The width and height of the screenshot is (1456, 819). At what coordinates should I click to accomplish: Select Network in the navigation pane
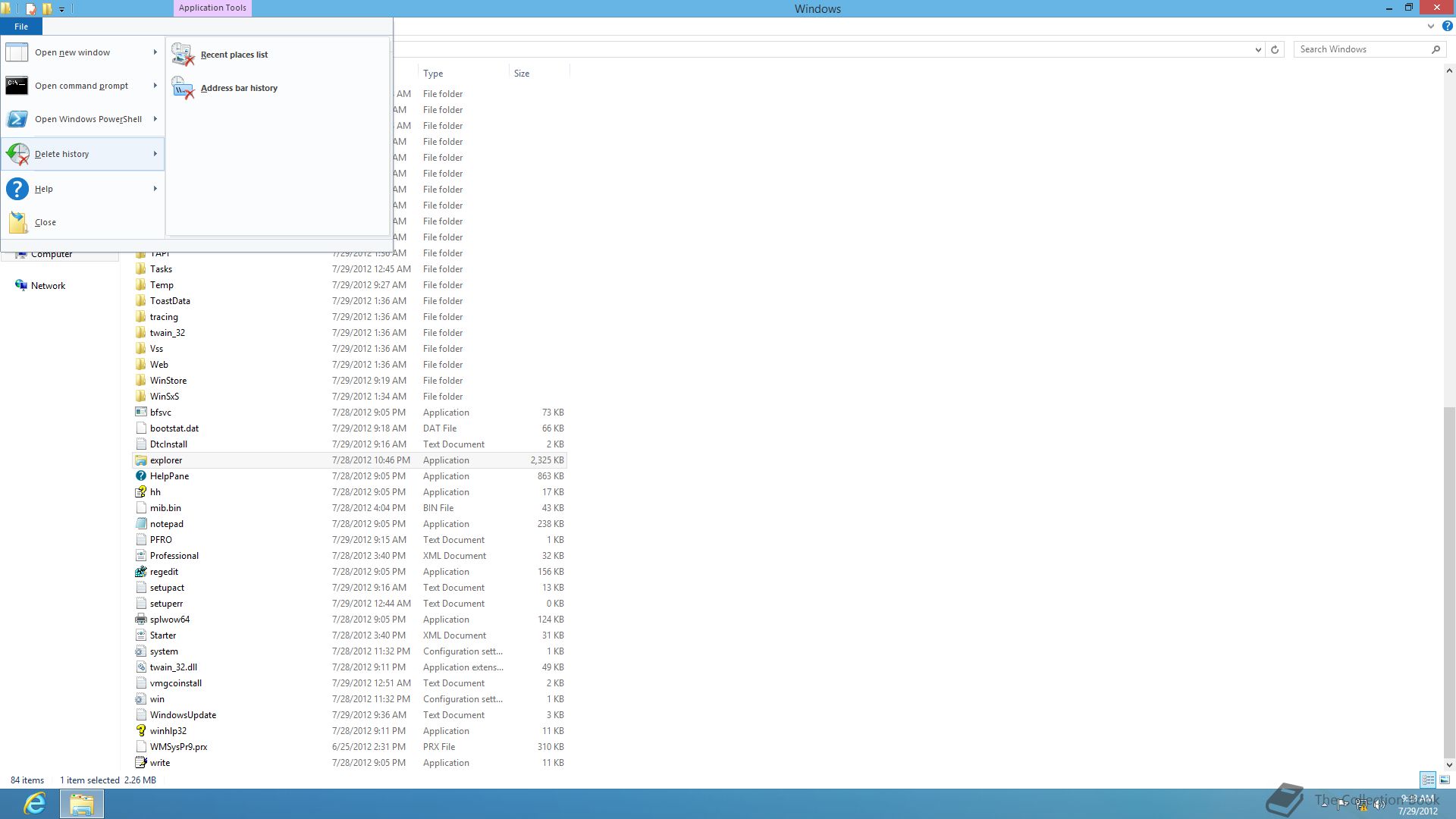48,286
